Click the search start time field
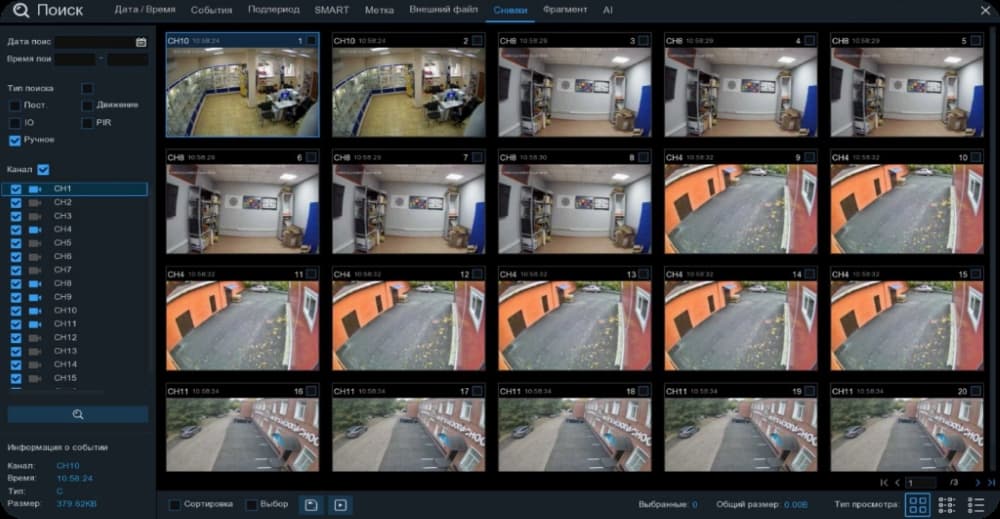This screenshot has width=1000, height=519. tap(75, 60)
